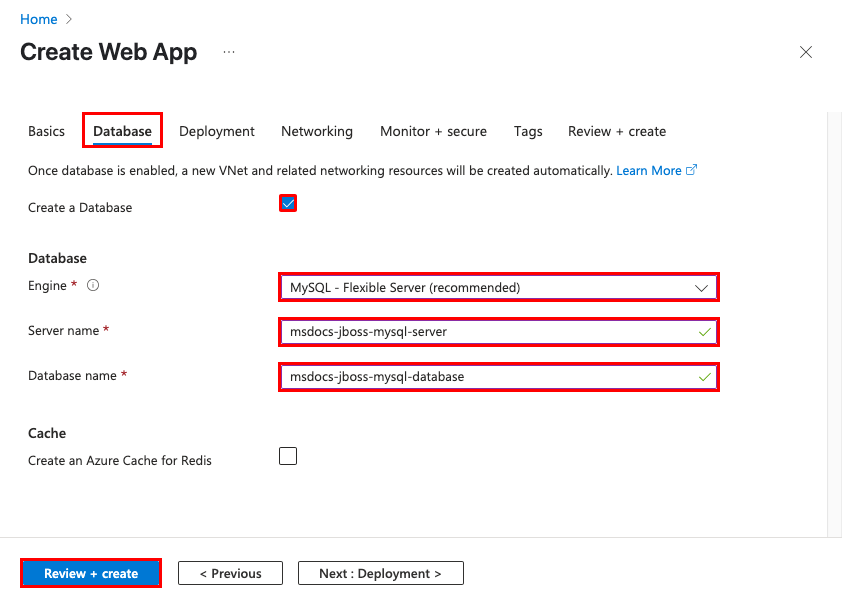Click the ellipsis beside Create Web App title
842x608 pixels.
pyautogui.click(x=228, y=52)
